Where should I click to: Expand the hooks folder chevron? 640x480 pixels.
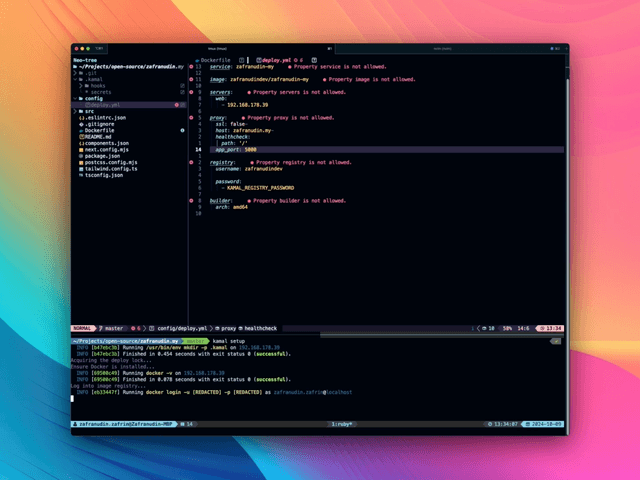click(x=81, y=86)
